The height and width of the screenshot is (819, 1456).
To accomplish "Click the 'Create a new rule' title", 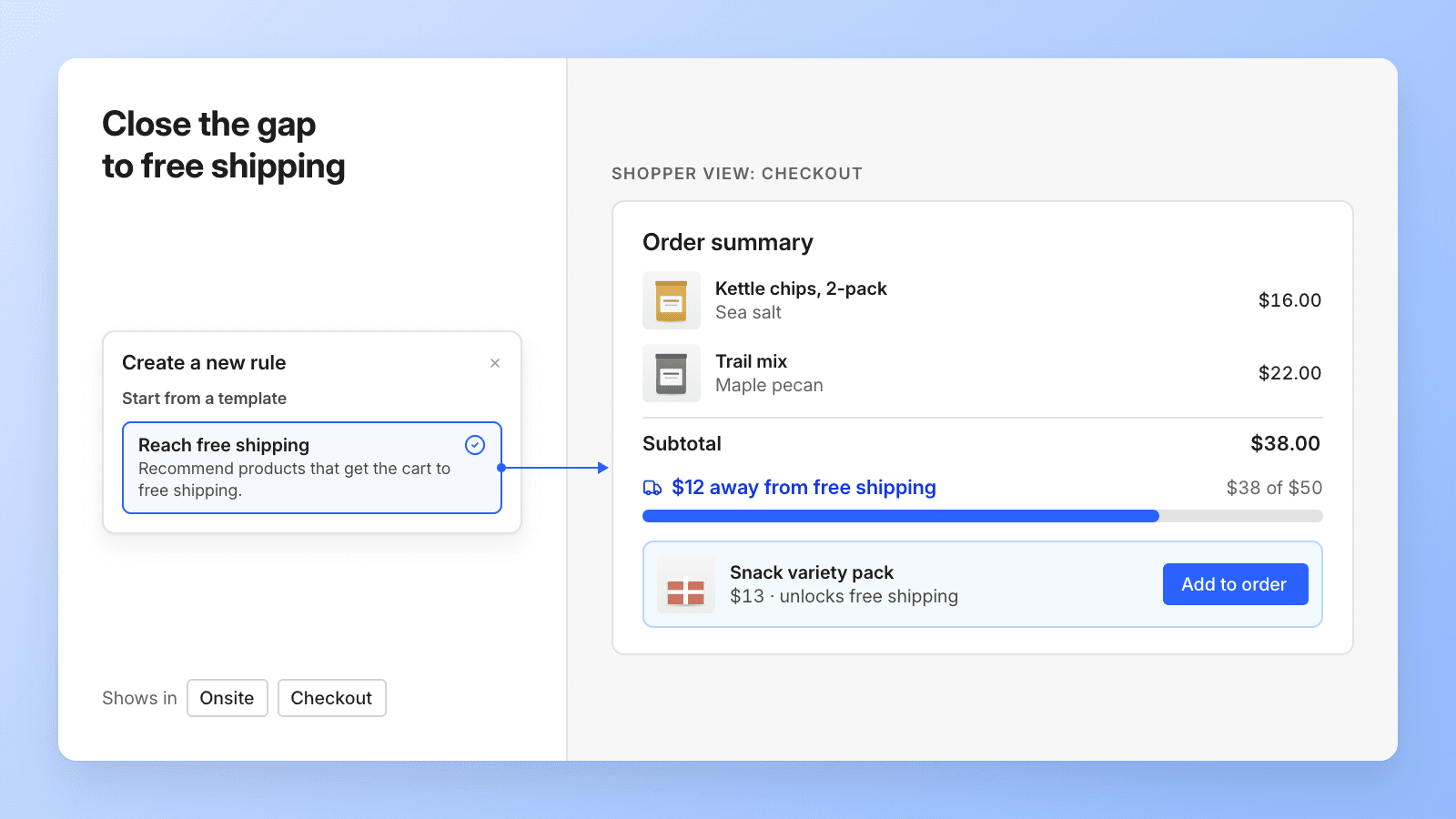I will click(x=204, y=362).
